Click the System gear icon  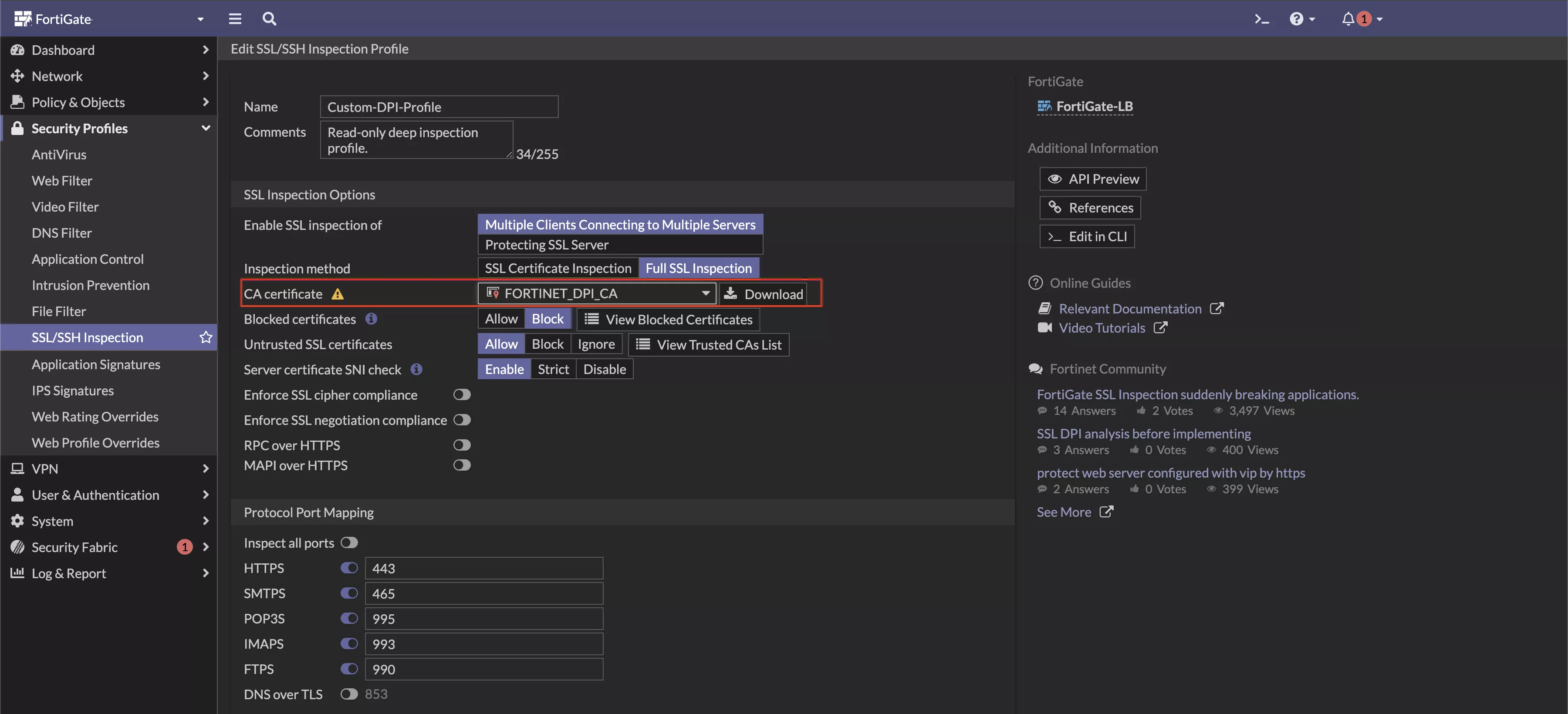(x=18, y=521)
